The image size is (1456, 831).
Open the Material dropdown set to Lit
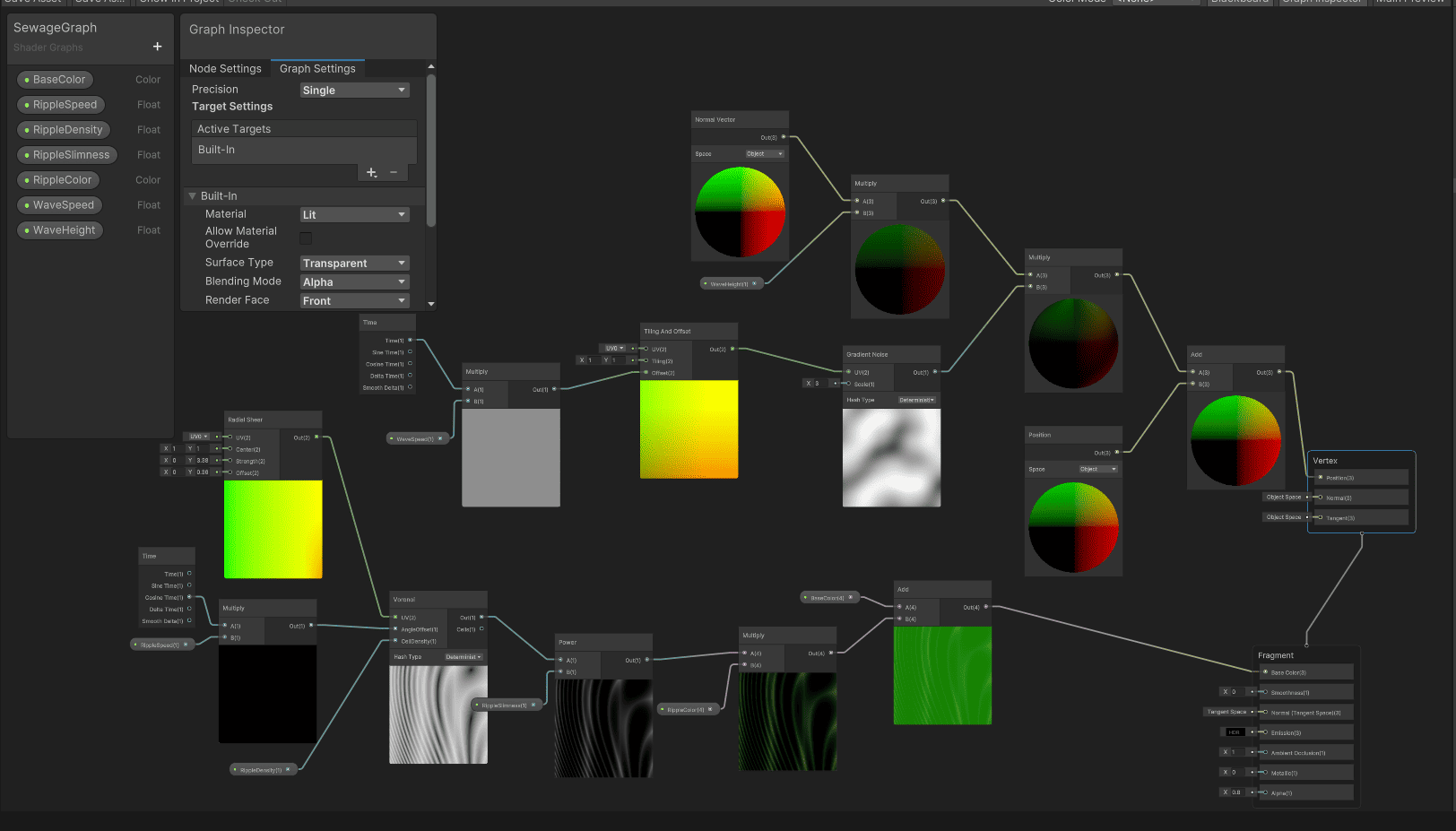[354, 214]
